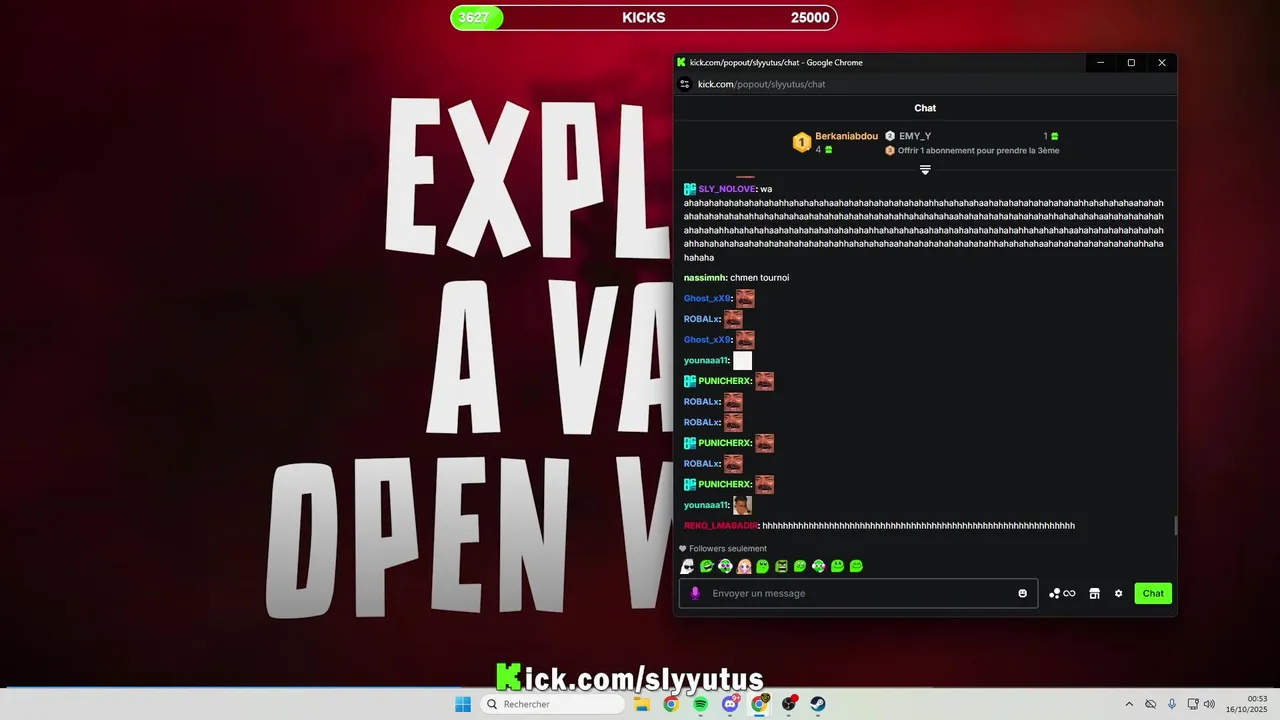Screen dimensions: 1280x720
Task: Expand the leaderboard with the arrow handle
Action: click(925, 170)
